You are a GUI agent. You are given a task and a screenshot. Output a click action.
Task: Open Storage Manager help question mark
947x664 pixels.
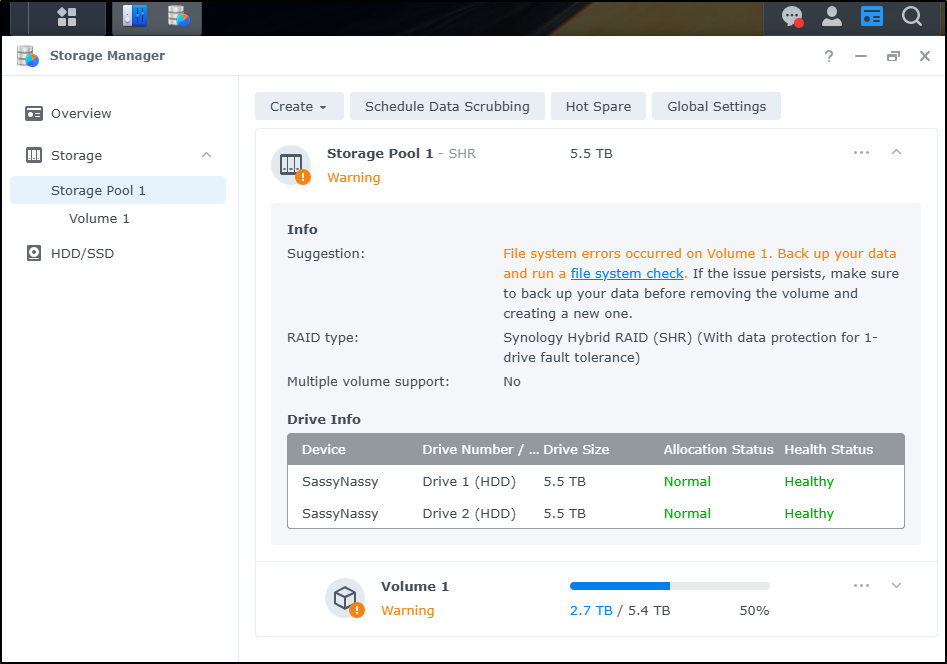point(829,56)
